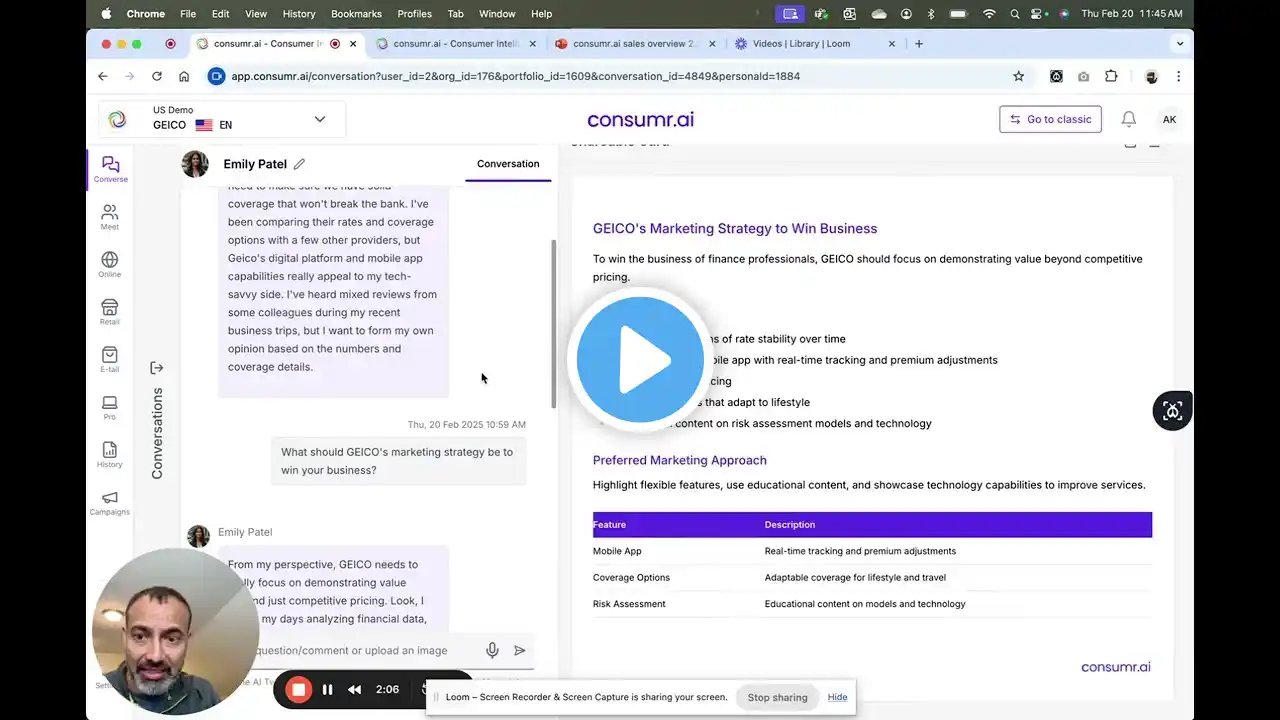Open the Retail sidebar section

tap(110, 312)
